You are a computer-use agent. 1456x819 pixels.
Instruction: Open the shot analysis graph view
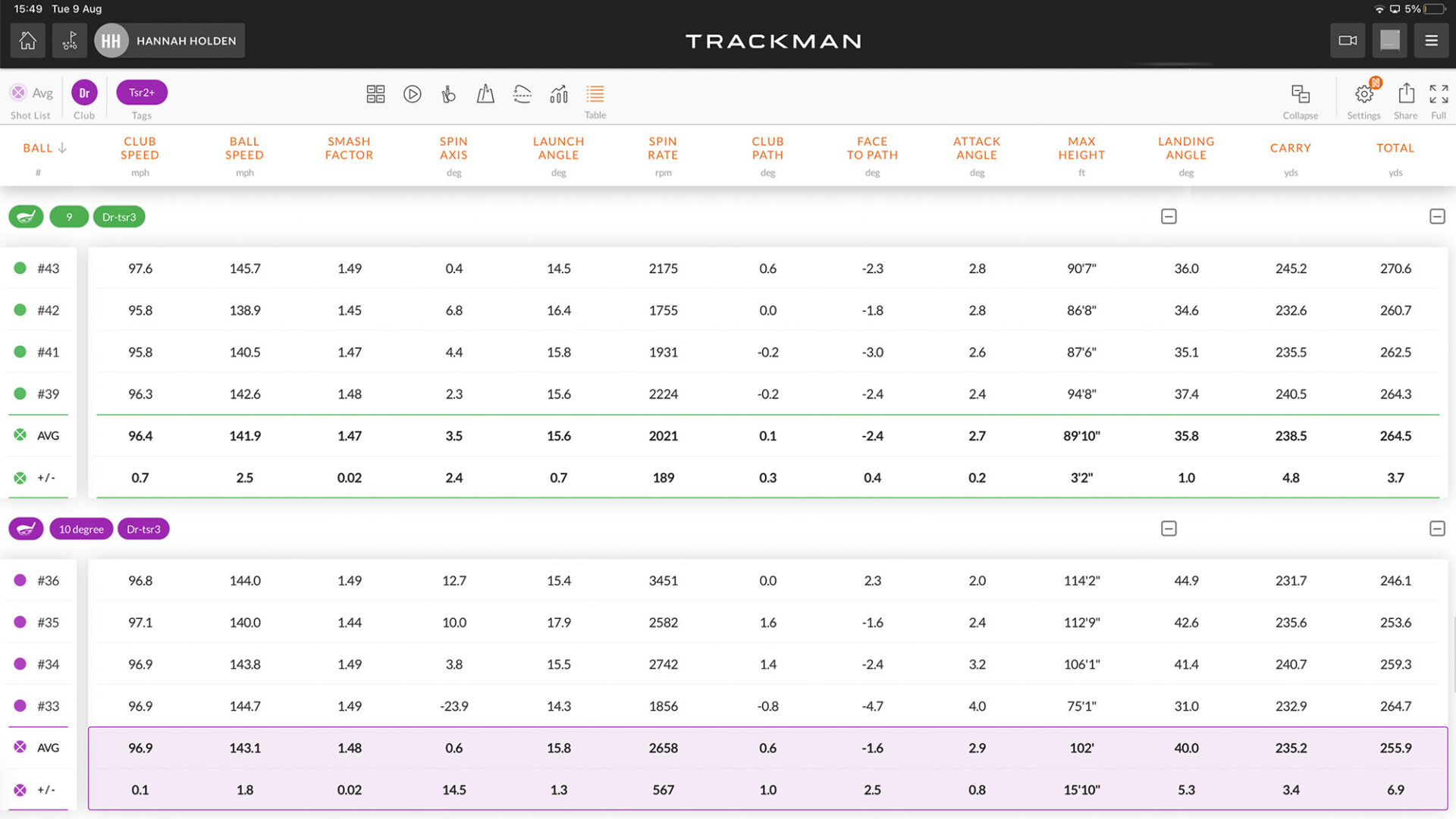[559, 93]
